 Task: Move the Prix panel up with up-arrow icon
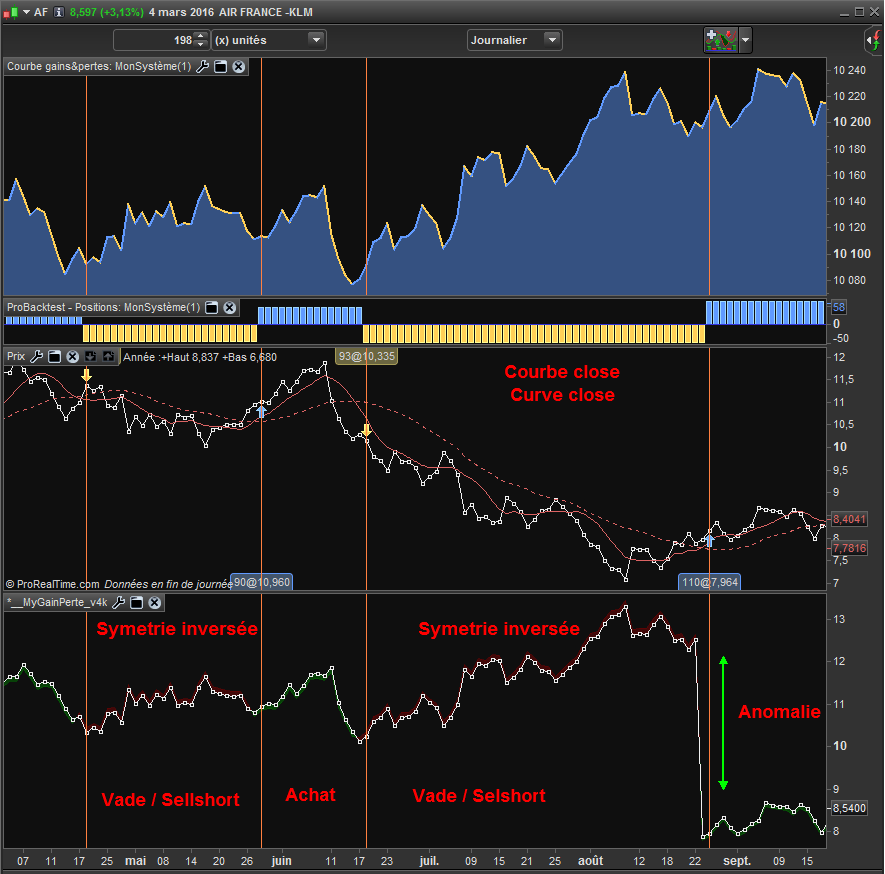click(x=108, y=357)
